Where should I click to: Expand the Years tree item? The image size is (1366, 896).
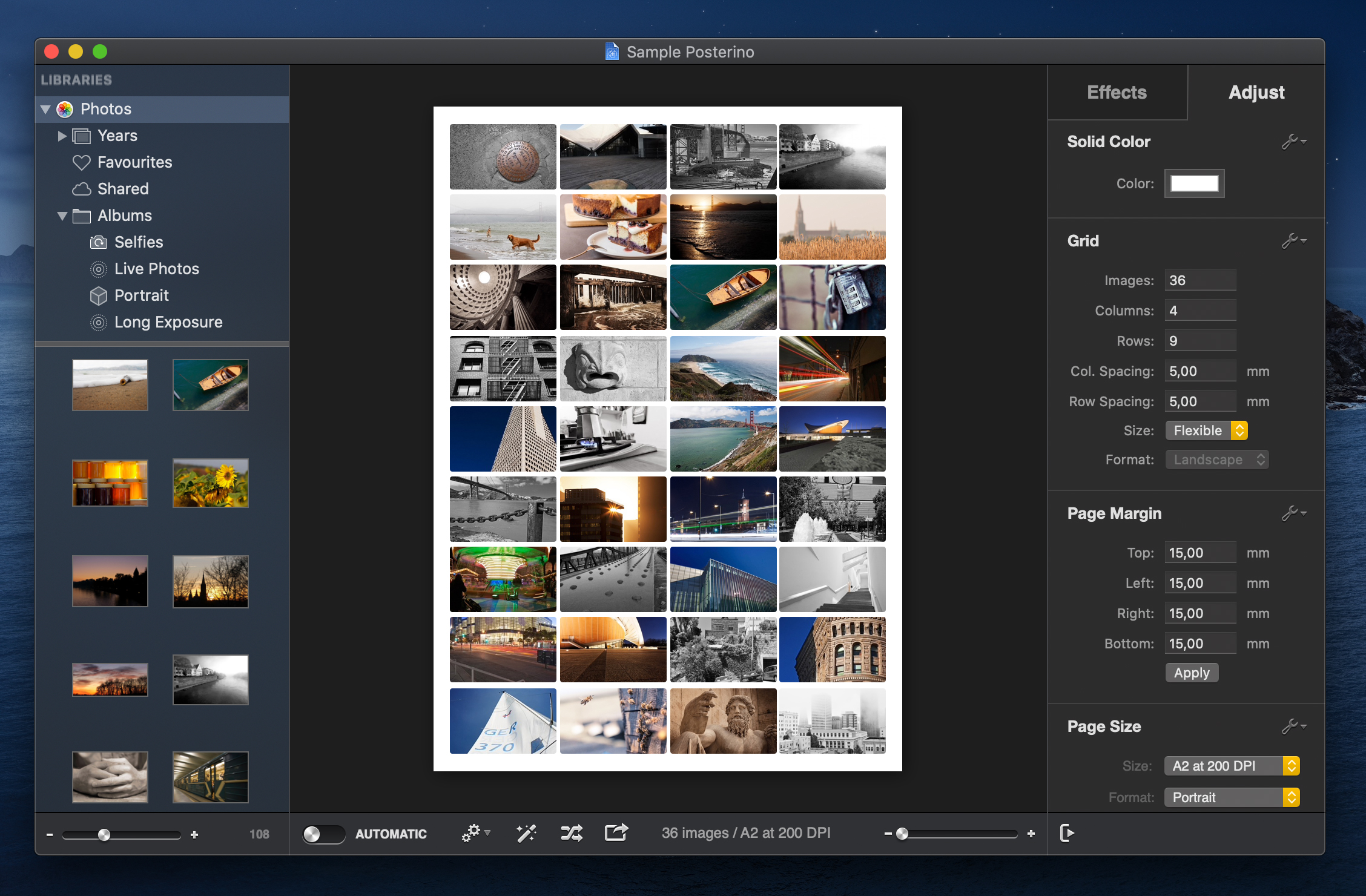pyautogui.click(x=62, y=136)
